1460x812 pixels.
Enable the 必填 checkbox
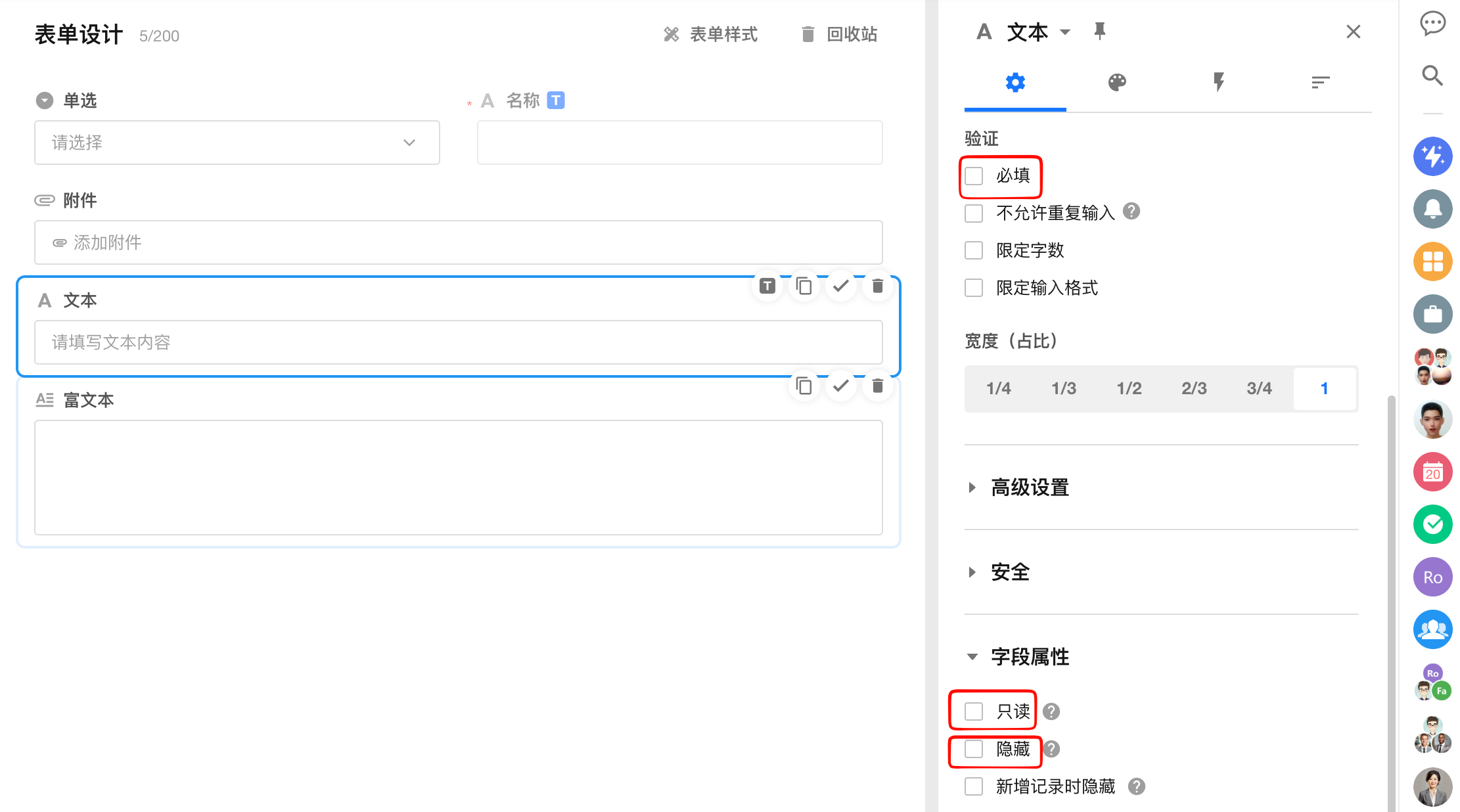(x=974, y=175)
